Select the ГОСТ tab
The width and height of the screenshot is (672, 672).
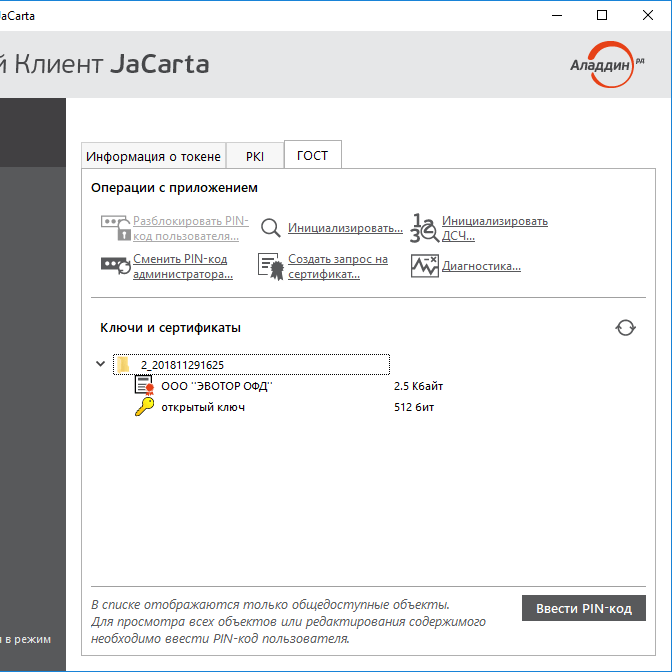pyautogui.click(x=313, y=155)
